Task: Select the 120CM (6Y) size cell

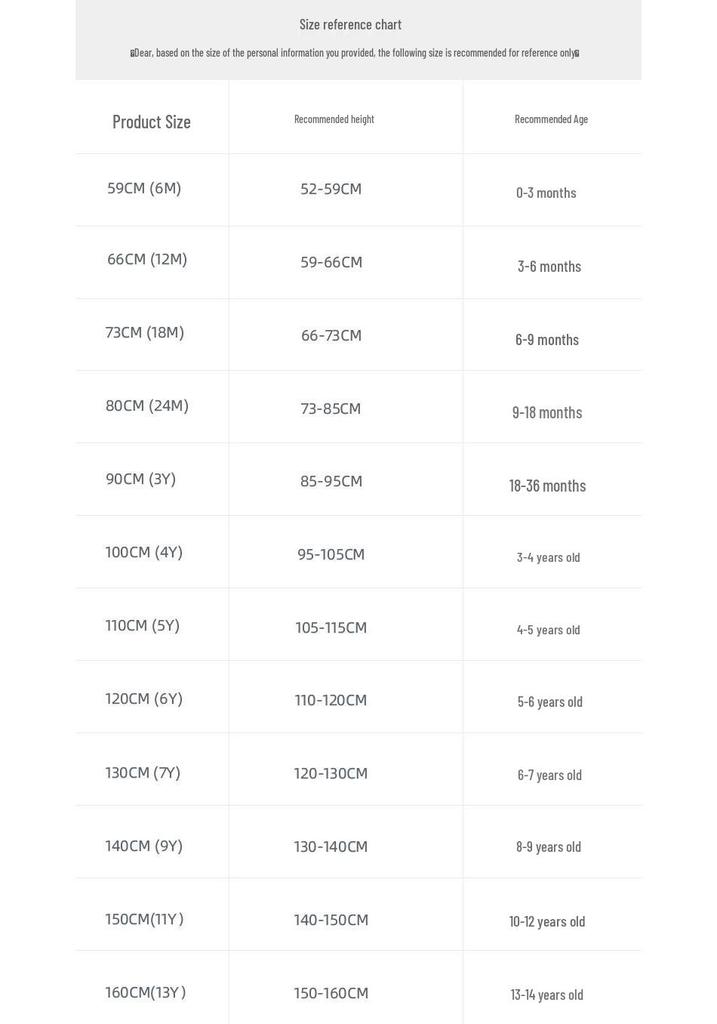Action: 144,699
